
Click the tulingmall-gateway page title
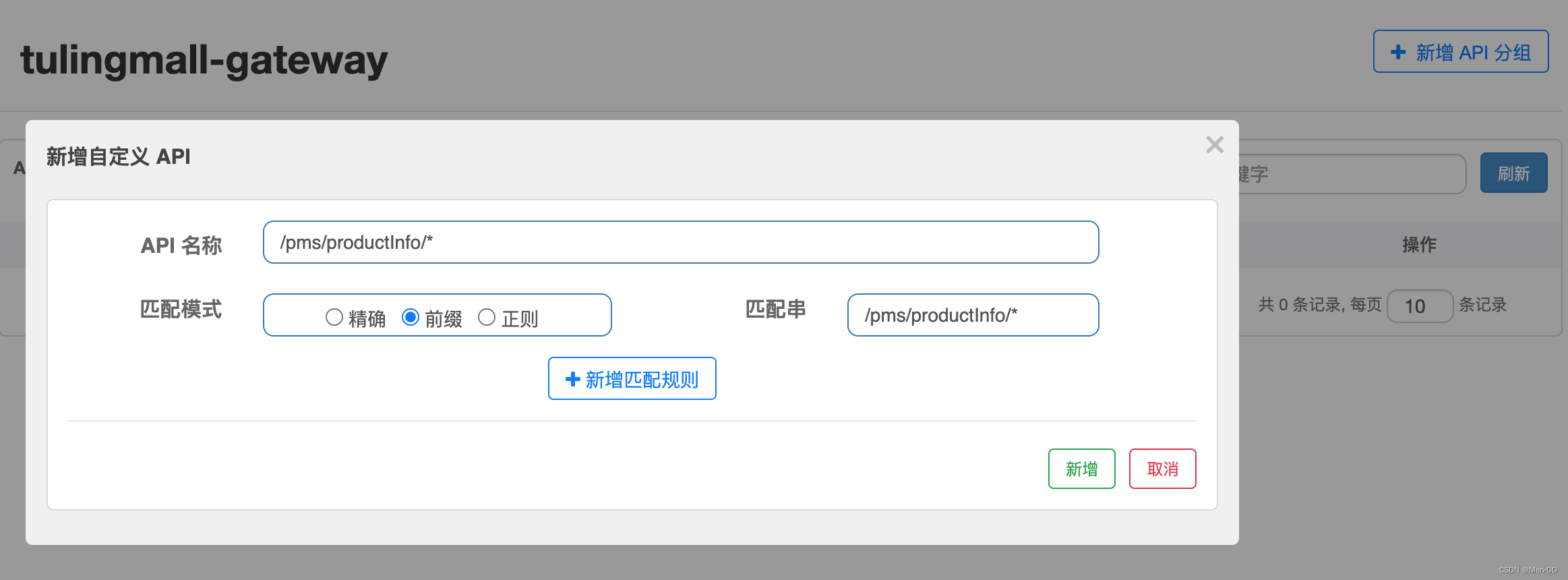click(204, 61)
